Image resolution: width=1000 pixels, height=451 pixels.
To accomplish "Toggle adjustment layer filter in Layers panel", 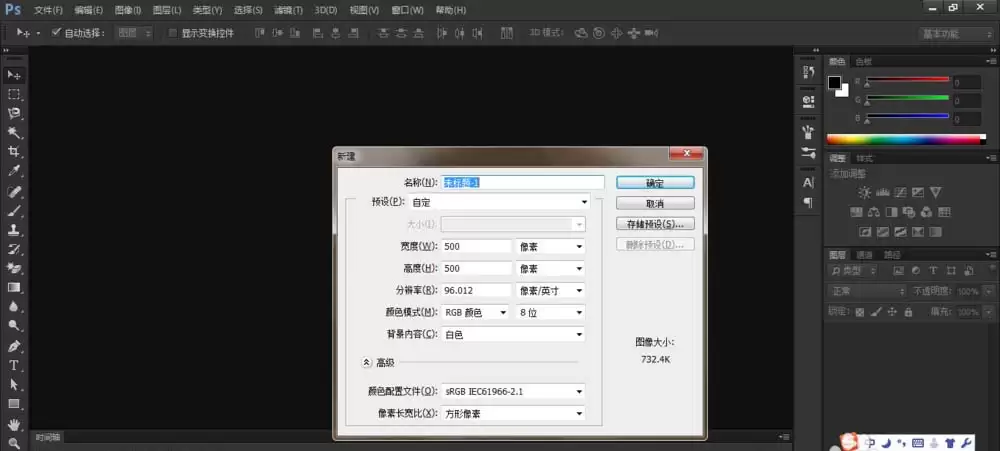I will pyautogui.click(x=916, y=270).
